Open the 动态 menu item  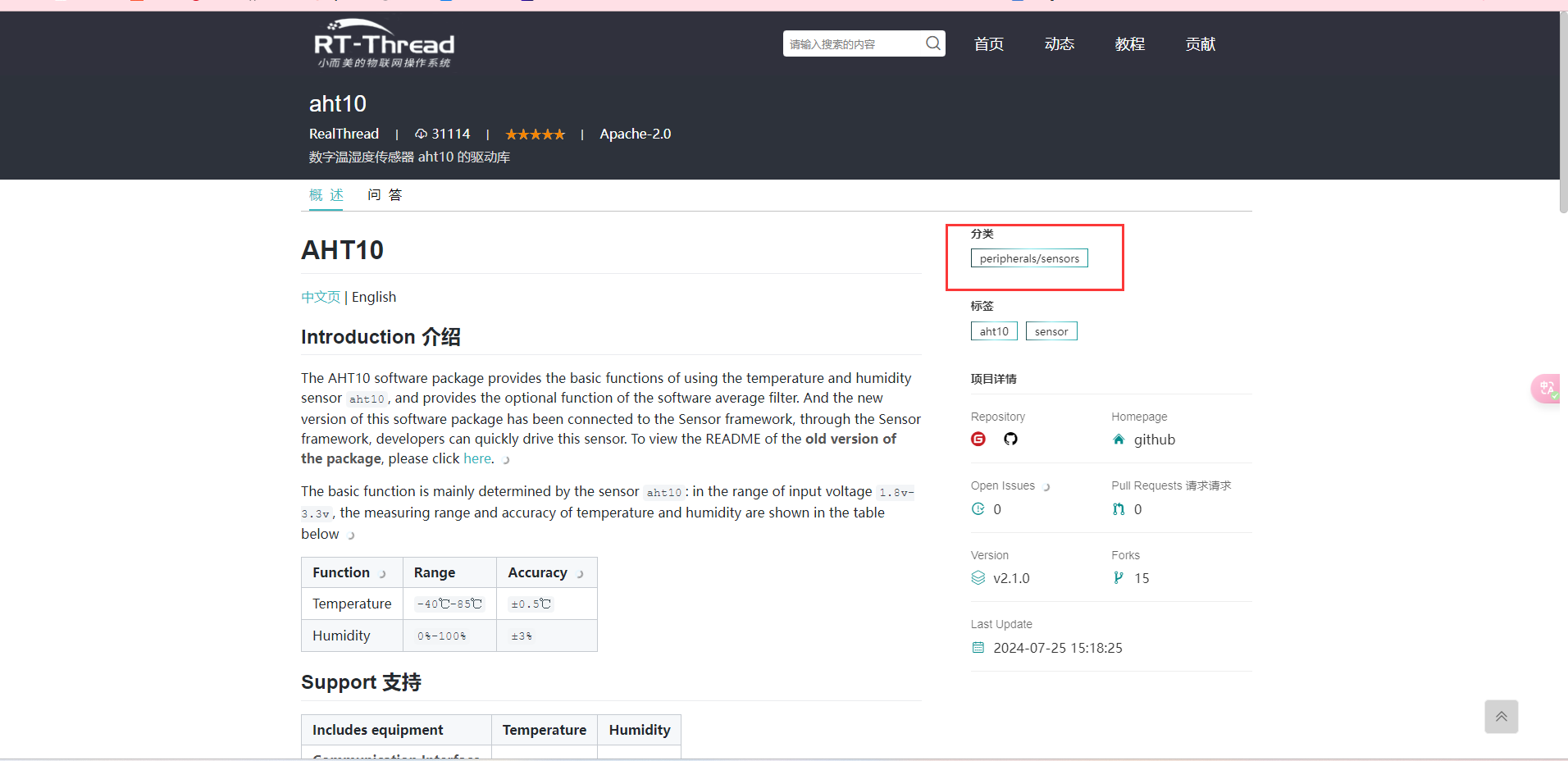click(1060, 44)
